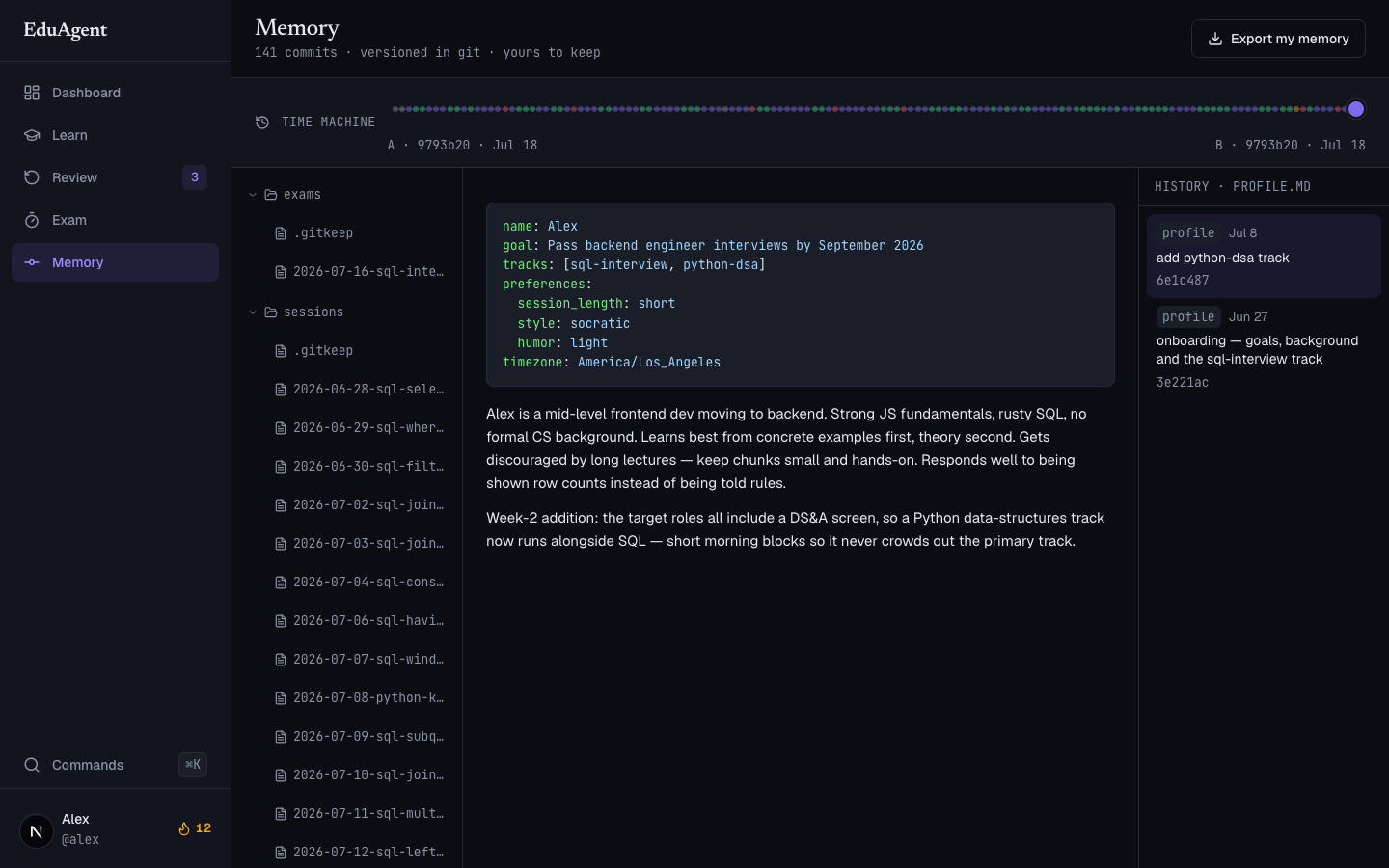Select the onboarding commit 3e221ac

click(1264, 349)
